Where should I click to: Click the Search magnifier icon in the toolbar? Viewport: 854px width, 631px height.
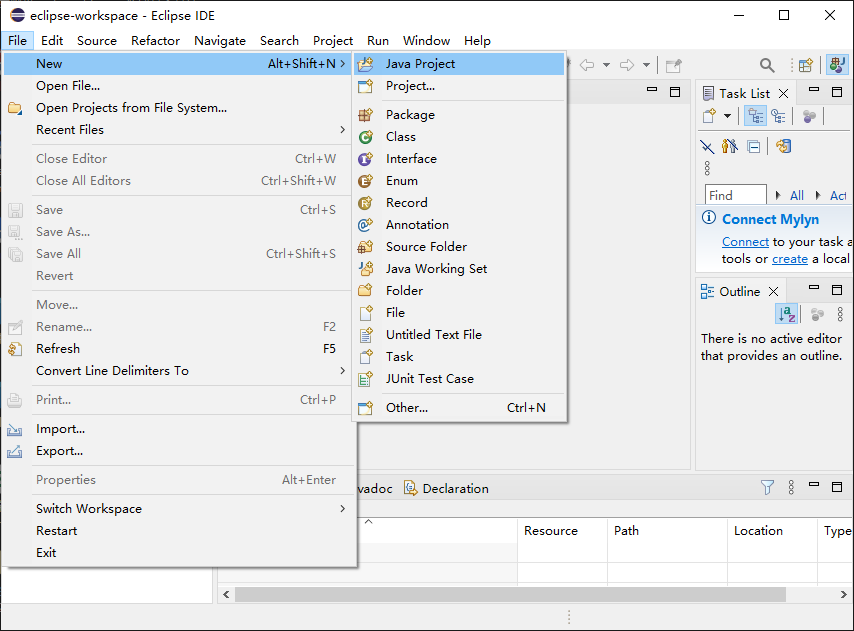(x=767, y=65)
